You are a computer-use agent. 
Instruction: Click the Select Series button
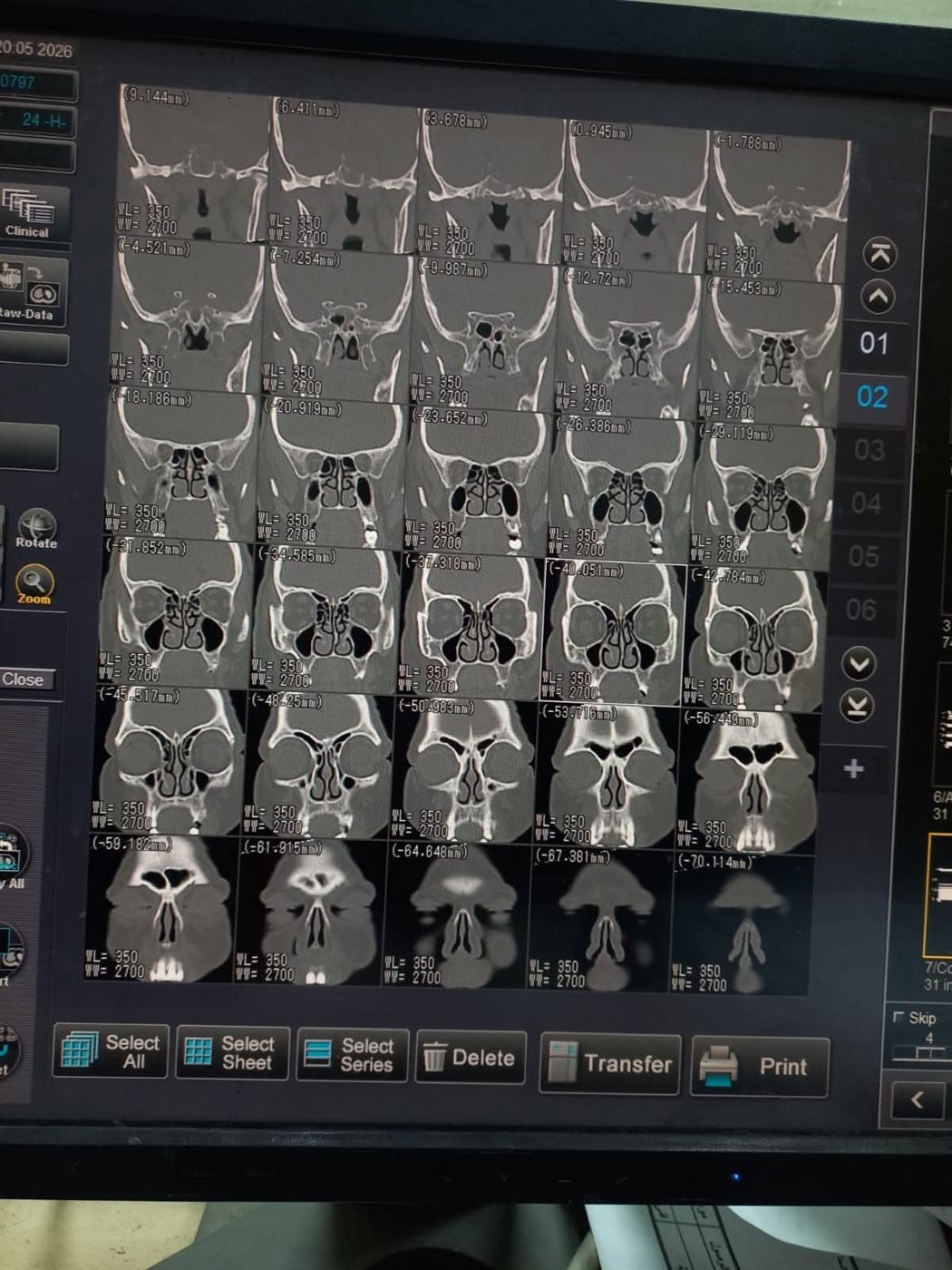(353, 1055)
